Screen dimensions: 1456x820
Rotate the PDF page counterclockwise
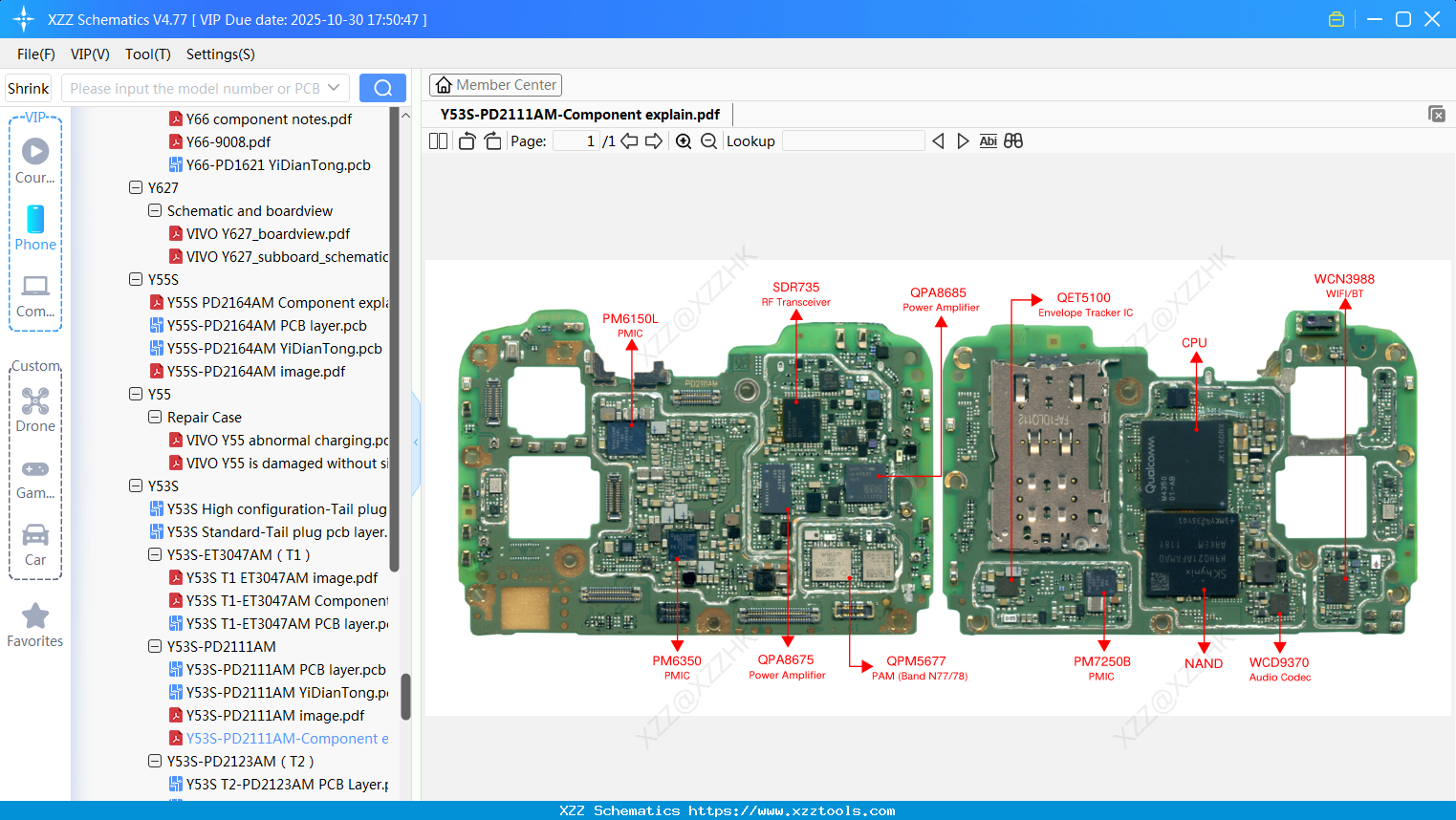(466, 140)
